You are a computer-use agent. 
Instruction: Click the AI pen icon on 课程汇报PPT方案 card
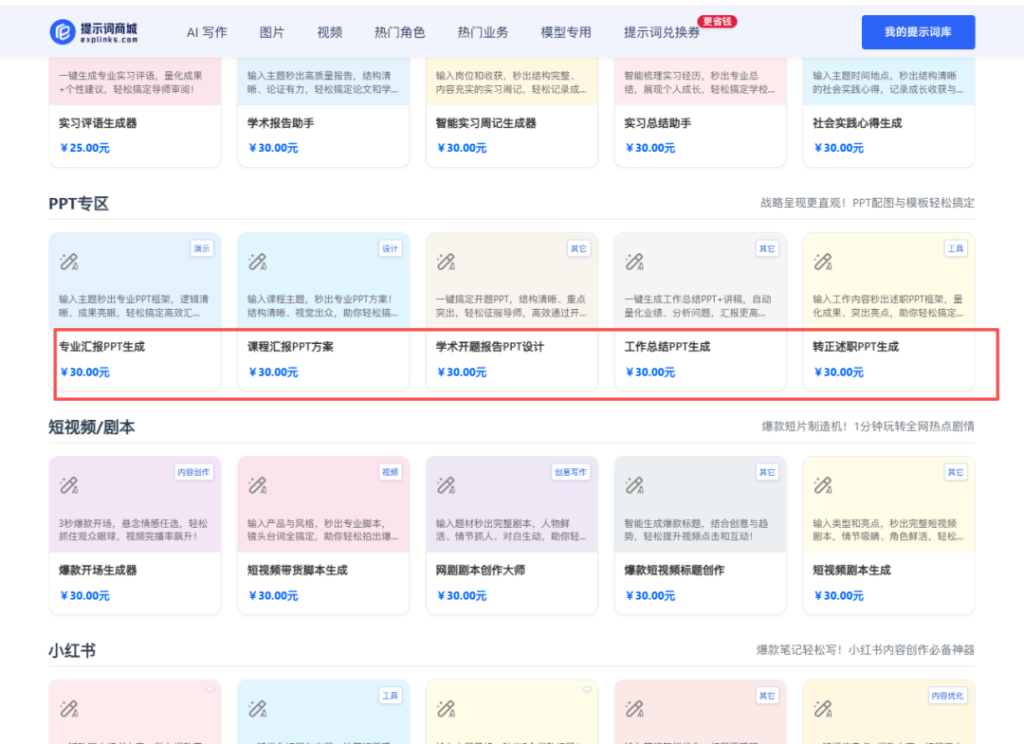(x=257, y=262)
